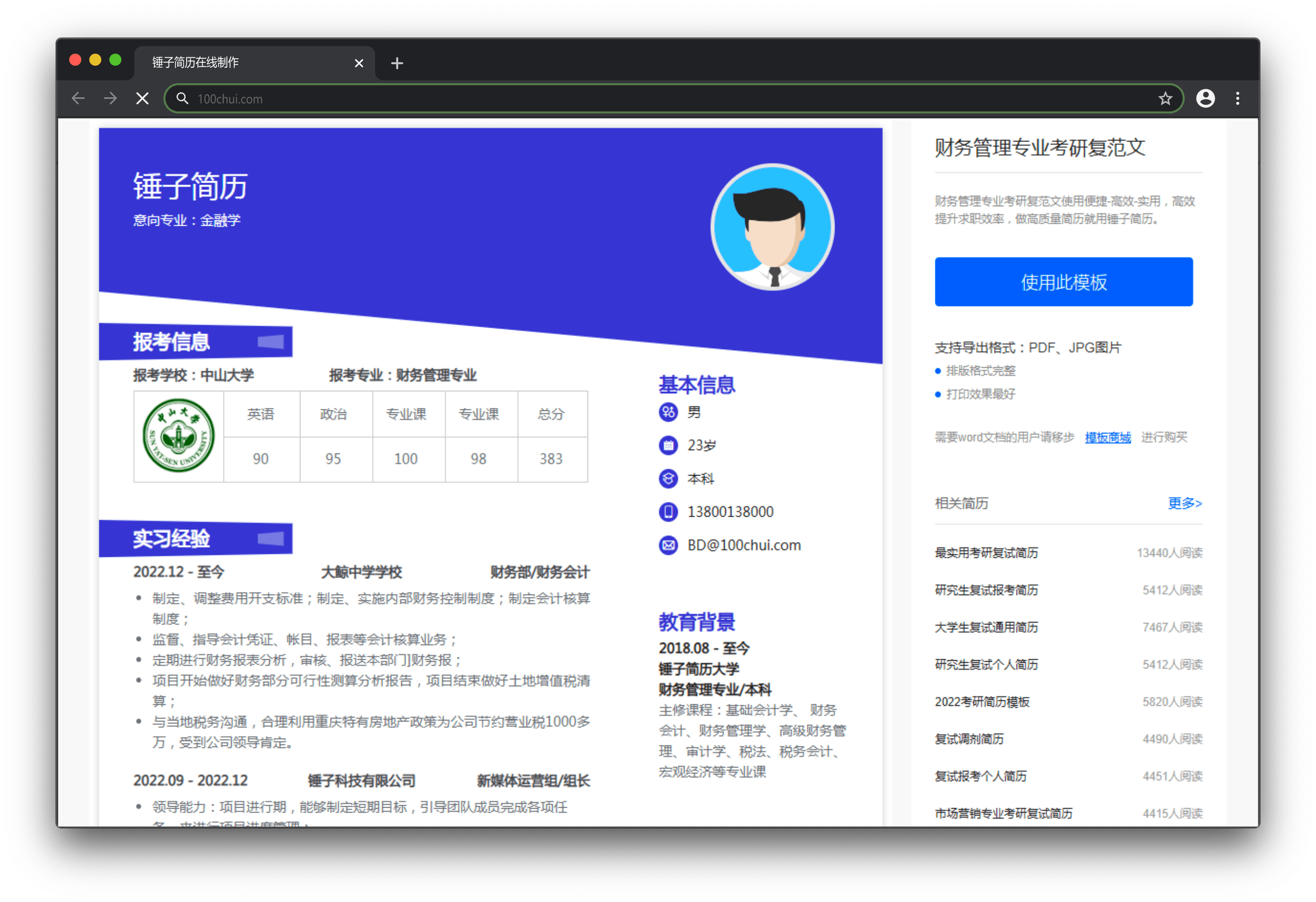Click the 支持导出格式：PDF、JPG图片 text
Image resolution: width=1316 pixels, height=902 pixels.
tap(1028, 347)
